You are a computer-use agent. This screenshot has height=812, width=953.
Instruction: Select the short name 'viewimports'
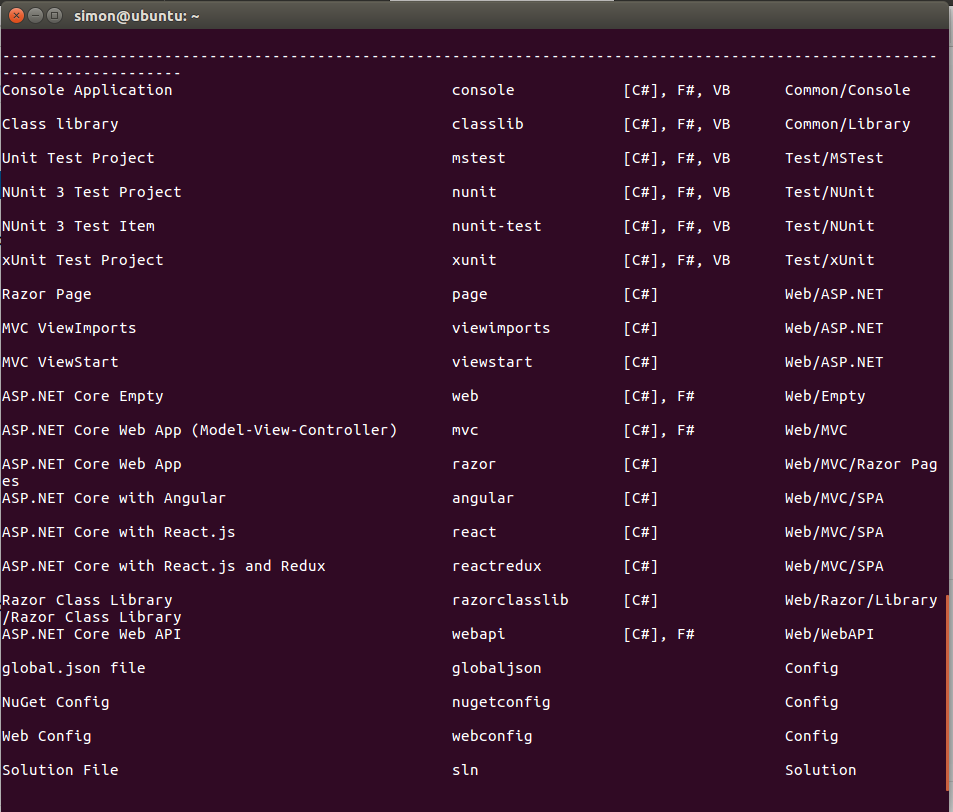tap(501, 329)
